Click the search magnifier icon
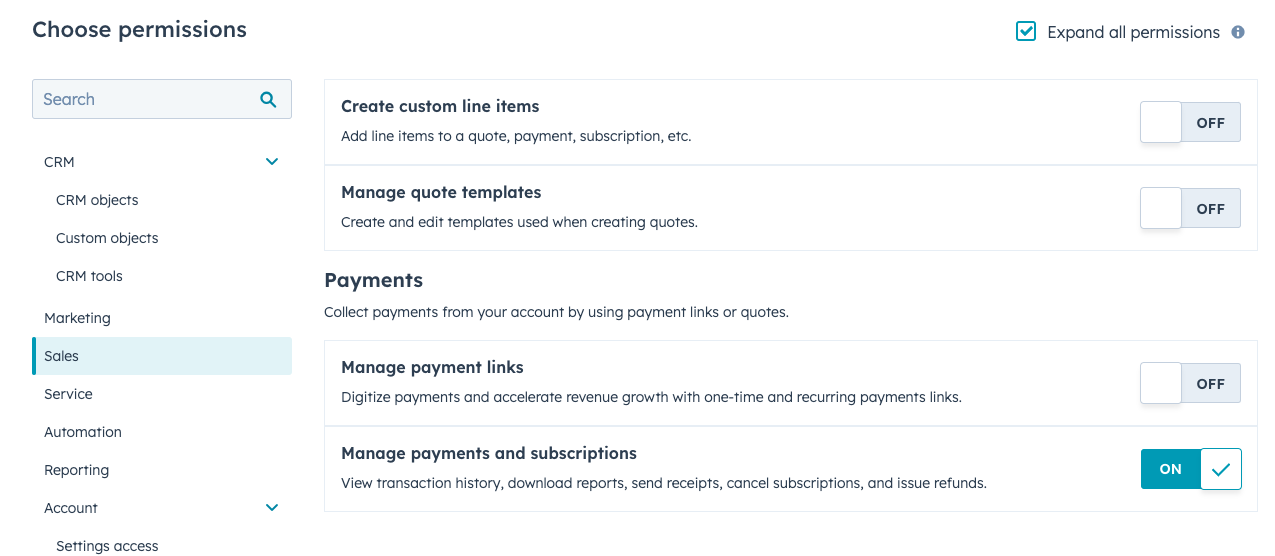 click(x=268, y=99)
